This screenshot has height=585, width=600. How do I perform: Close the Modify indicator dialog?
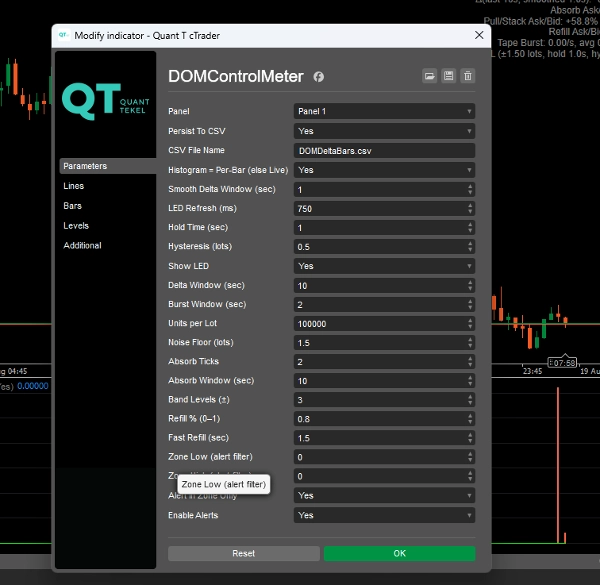[x=478, y=35]
